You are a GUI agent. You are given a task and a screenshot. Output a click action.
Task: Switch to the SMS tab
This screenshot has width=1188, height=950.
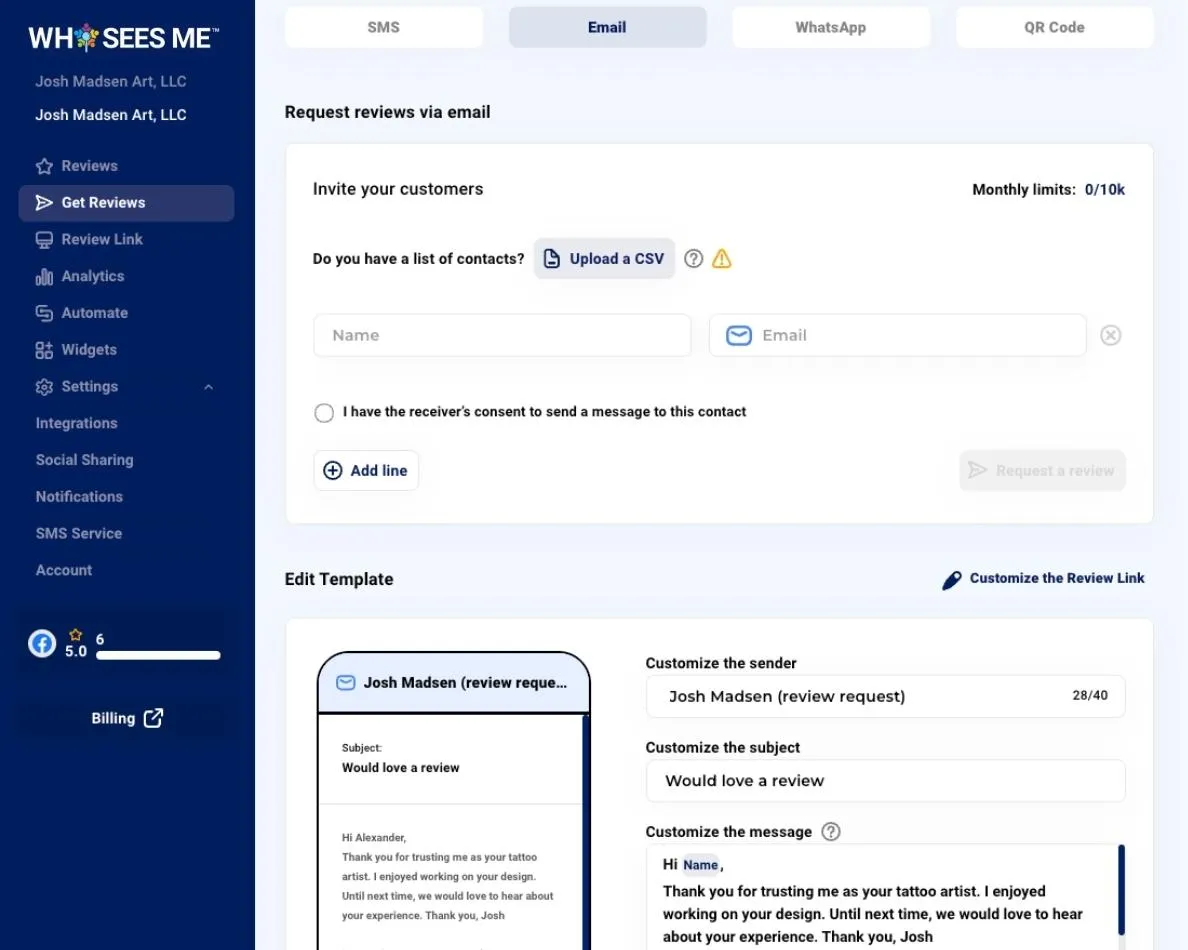point(383,27)
